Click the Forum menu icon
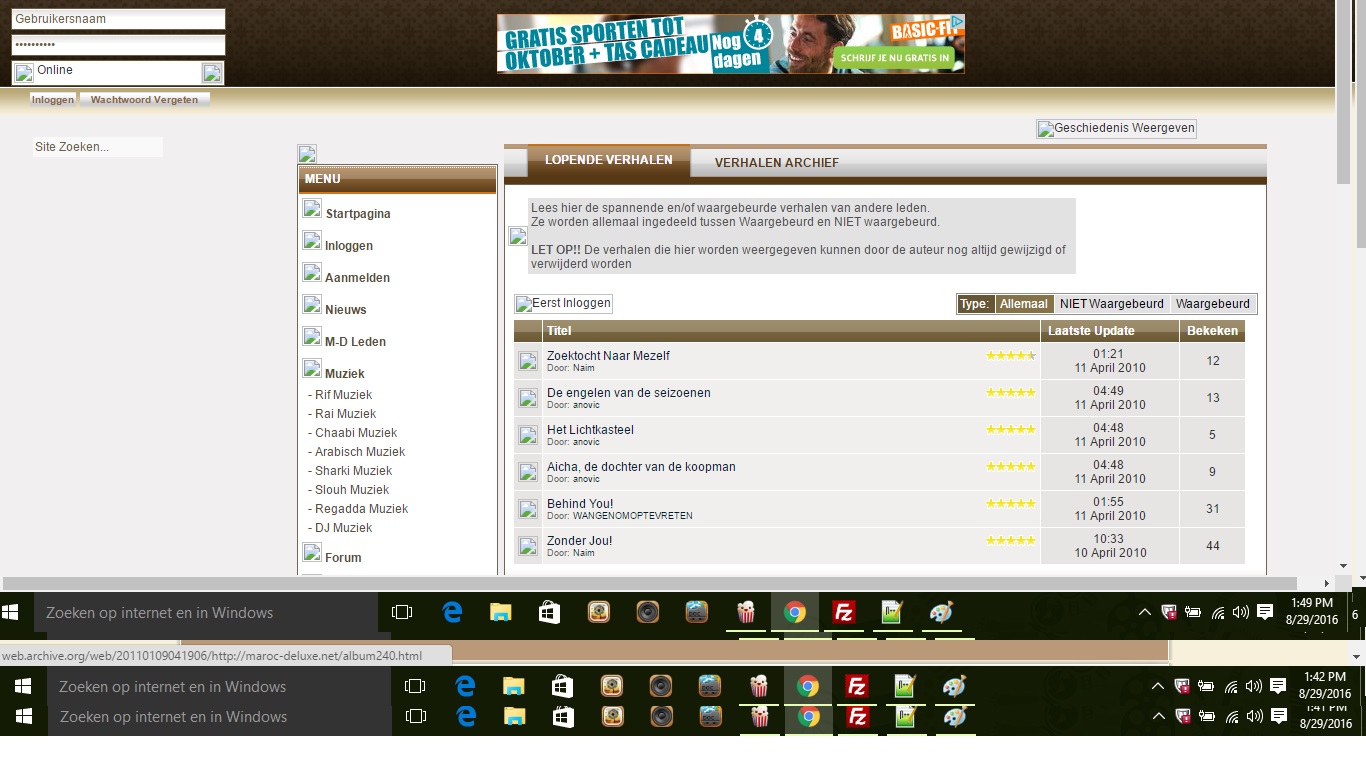Viewport: 1366px width, 768px height. click(x=312, y=554)
